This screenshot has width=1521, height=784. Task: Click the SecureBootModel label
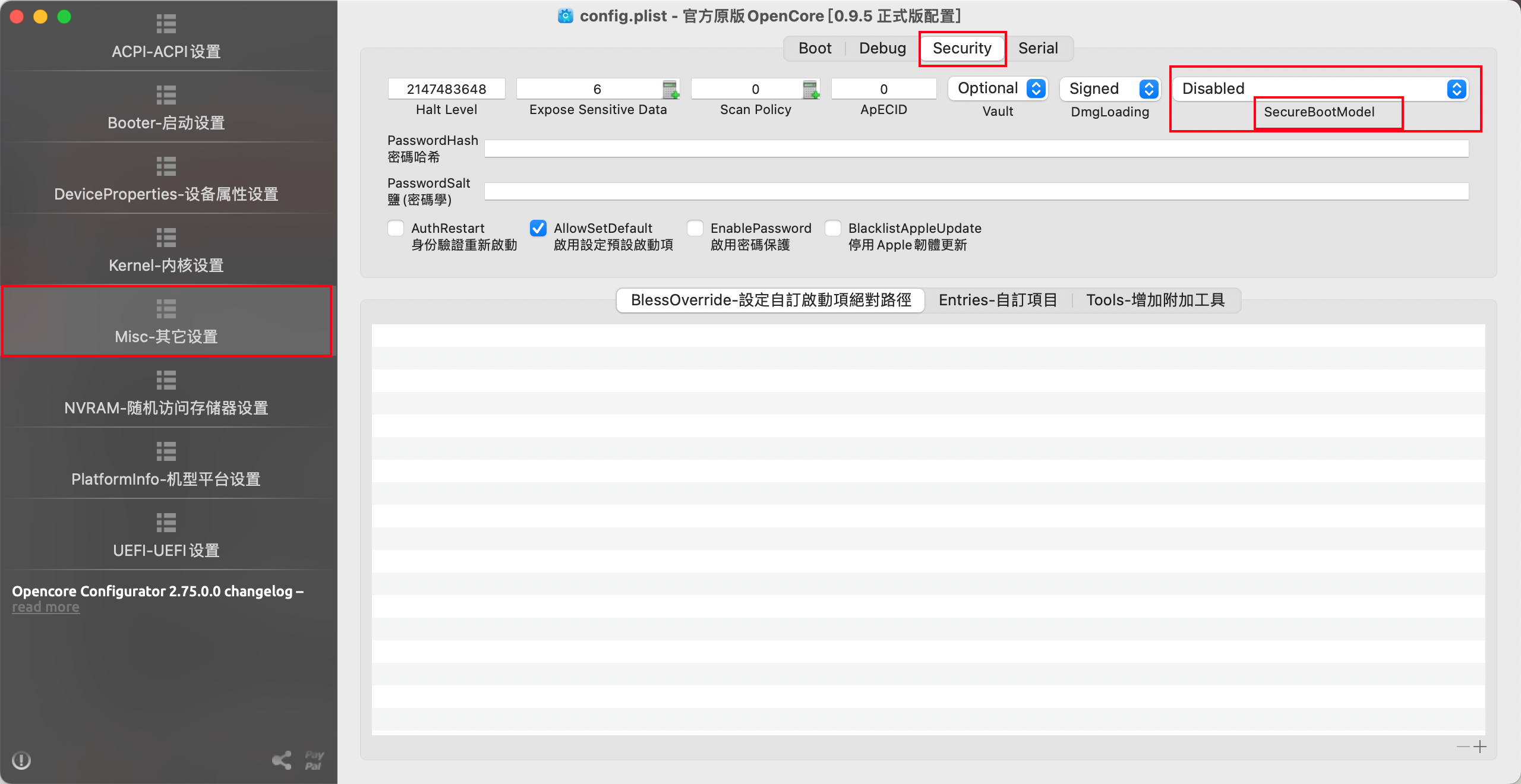[1319, 112]
